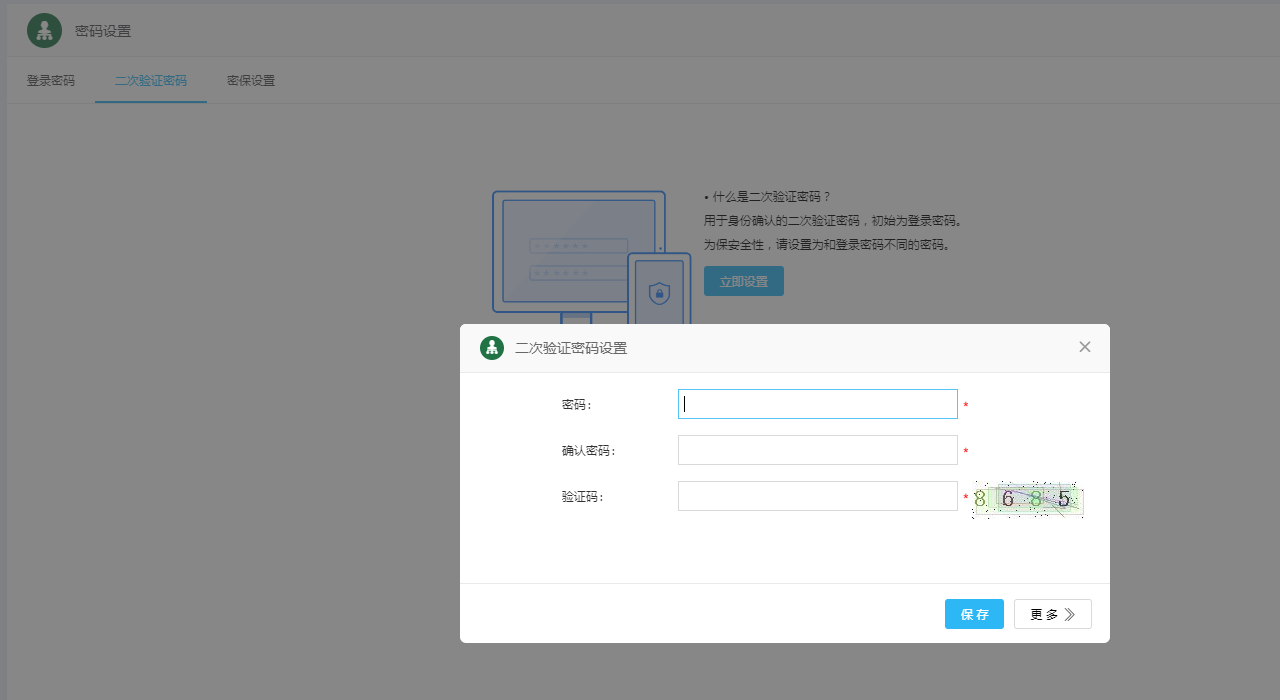Screen dimensions: 1280x700
Task: Save settings with the 保存 button
Action: [974, 614]
